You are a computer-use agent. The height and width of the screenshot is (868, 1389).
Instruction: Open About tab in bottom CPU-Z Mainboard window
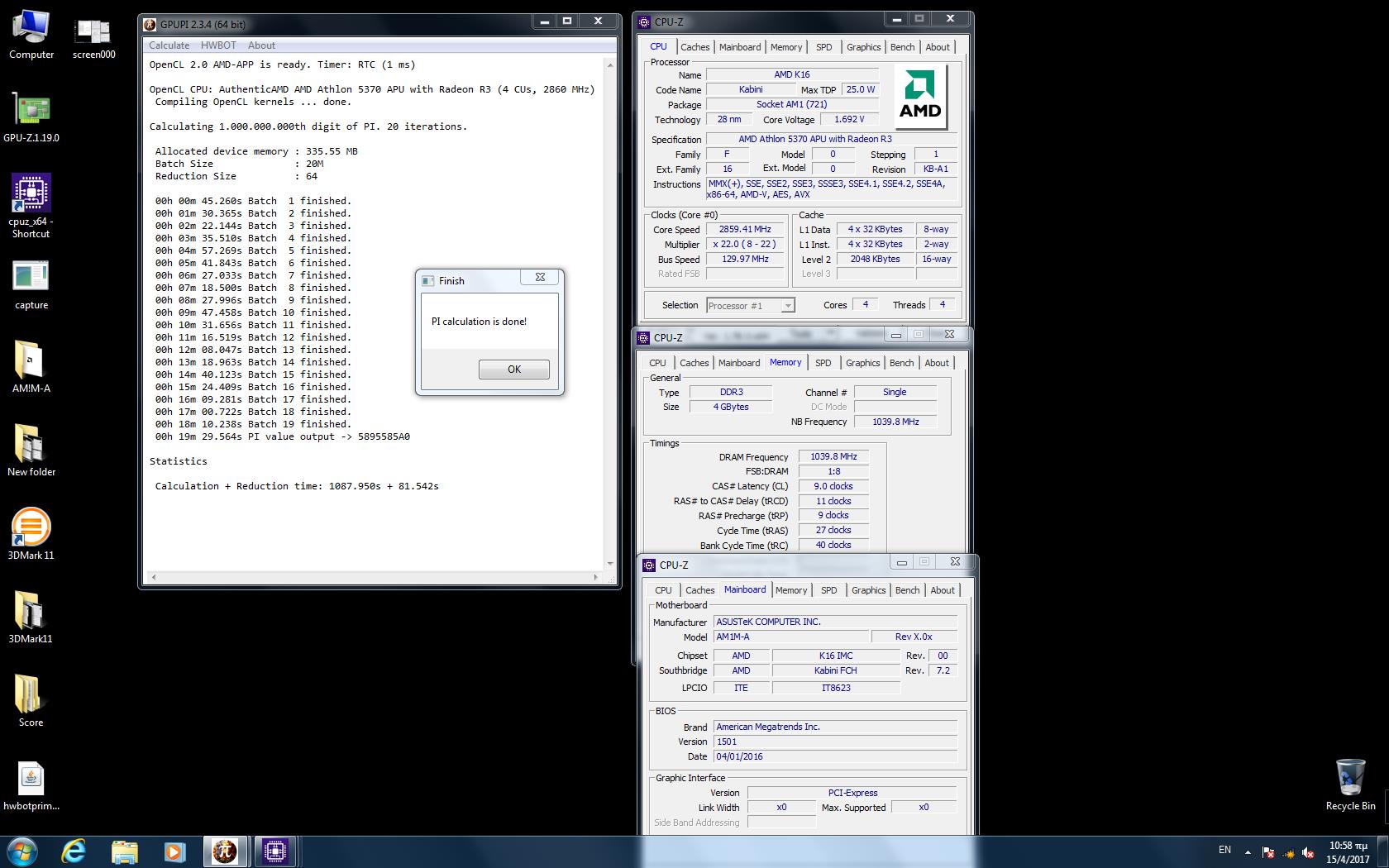tap(943, 590)
